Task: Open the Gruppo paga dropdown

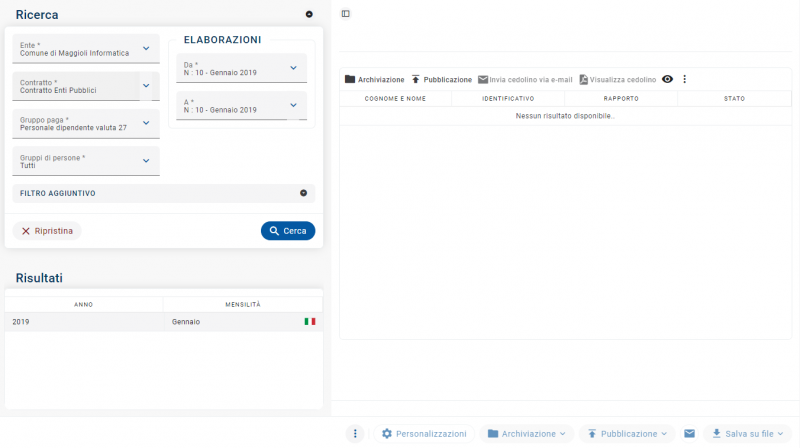Action: pyautogui.click(x=86, y=123)
